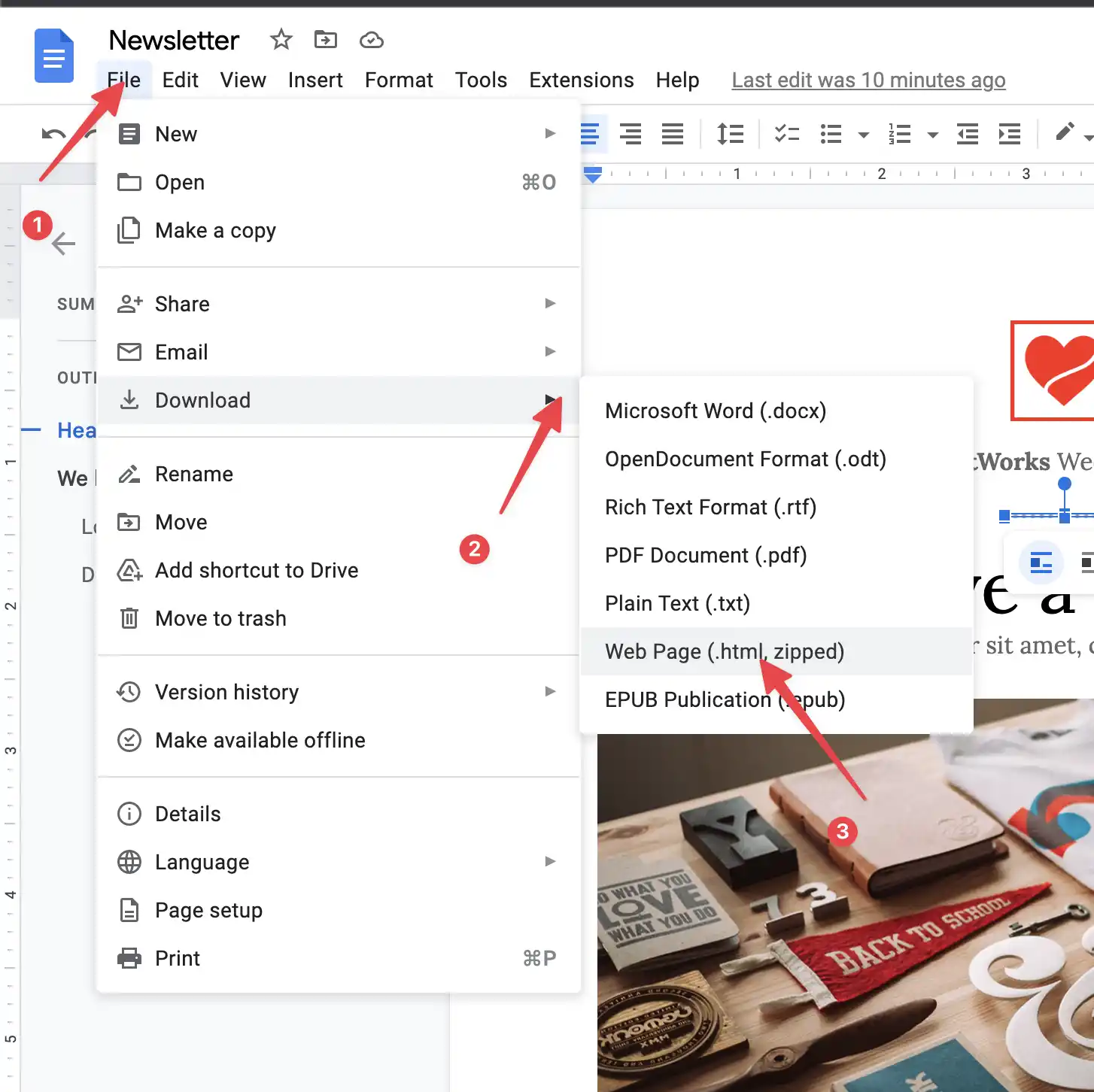Insert a checklist
Screen dimensions: 1094x1092
point(787,135)
